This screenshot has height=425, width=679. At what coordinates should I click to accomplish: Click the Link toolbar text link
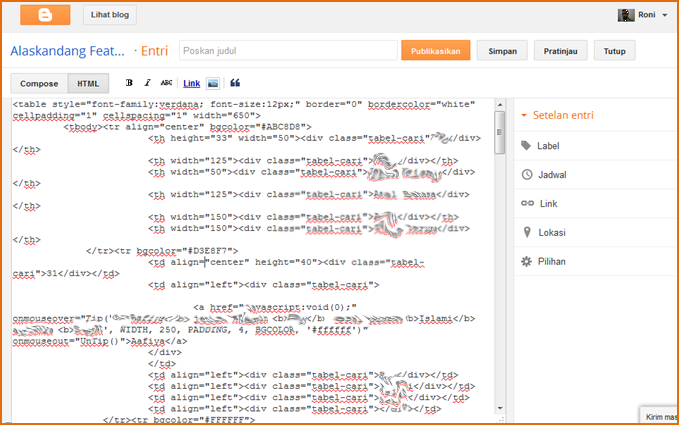click(191, 83)
